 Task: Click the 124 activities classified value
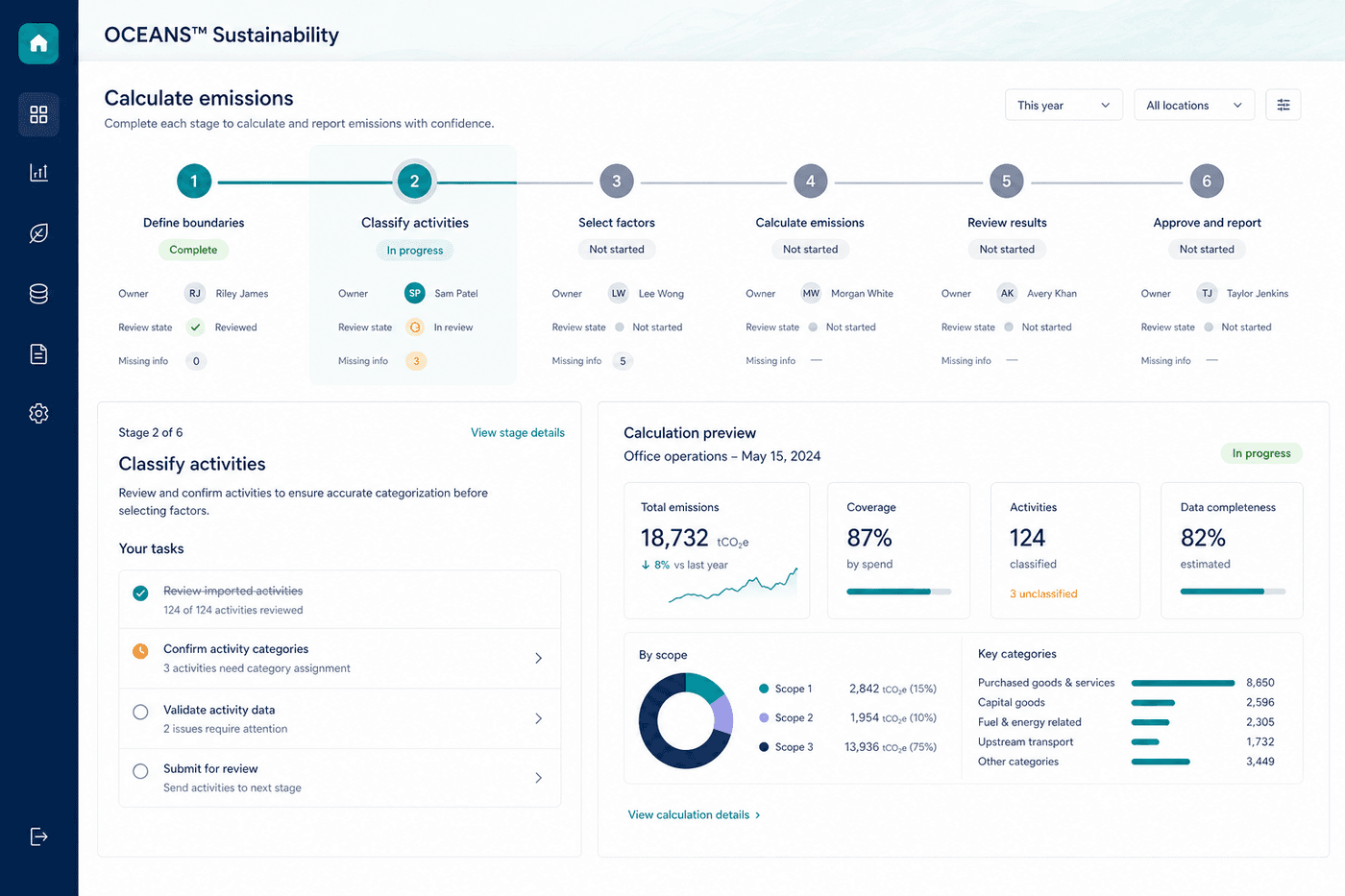coord(1027,538)
